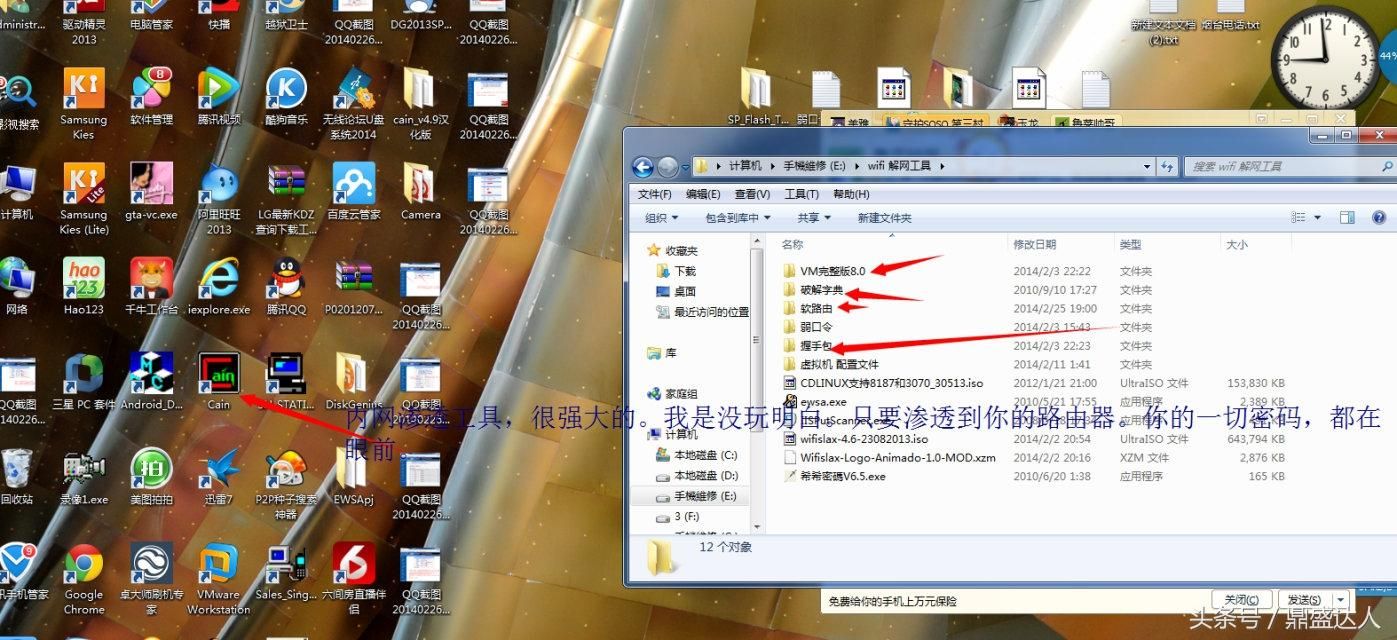
Task: Open iexplore.exe on the desktop
Action: [219, 286]
